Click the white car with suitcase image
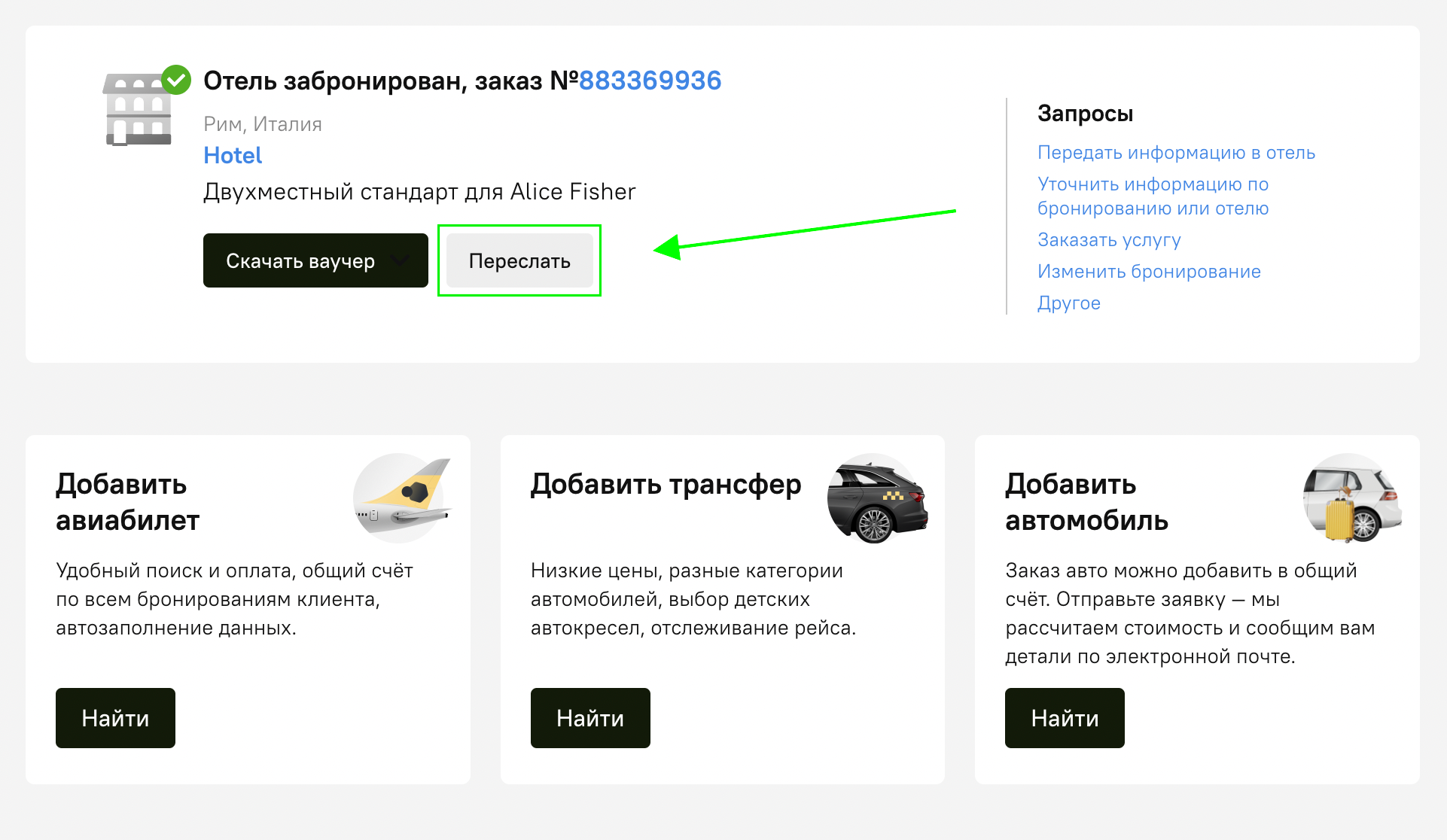Screen dimensions: 1447x840 [1351, 499]
